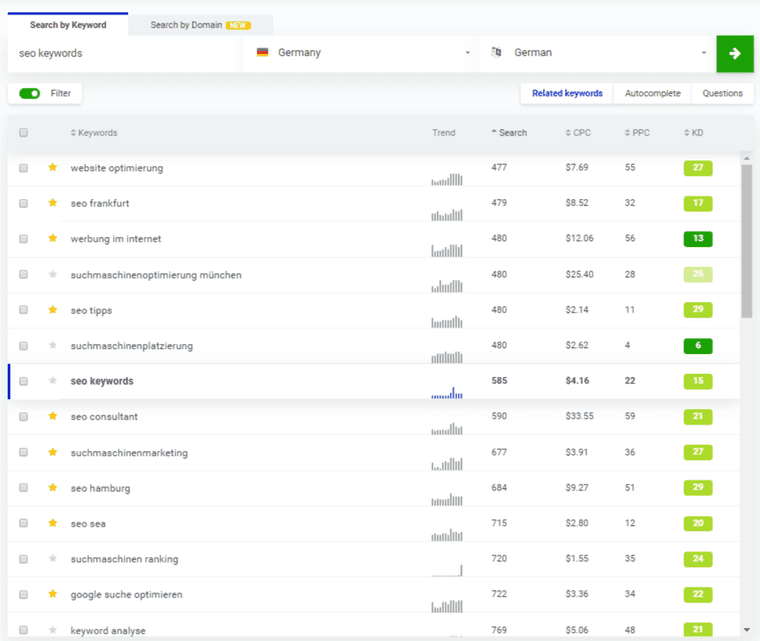Click the seo tipps keyword text

pyautogui.click(x=91, y=310)
